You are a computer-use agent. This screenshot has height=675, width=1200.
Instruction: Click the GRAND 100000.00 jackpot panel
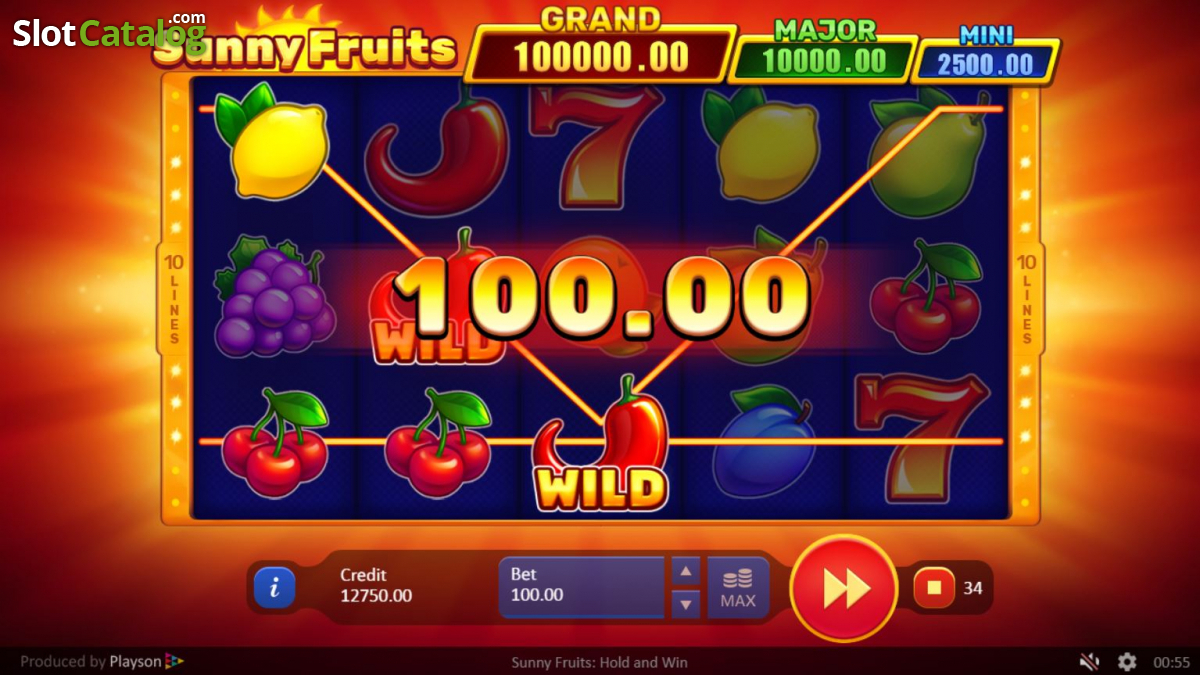[600, 47]
